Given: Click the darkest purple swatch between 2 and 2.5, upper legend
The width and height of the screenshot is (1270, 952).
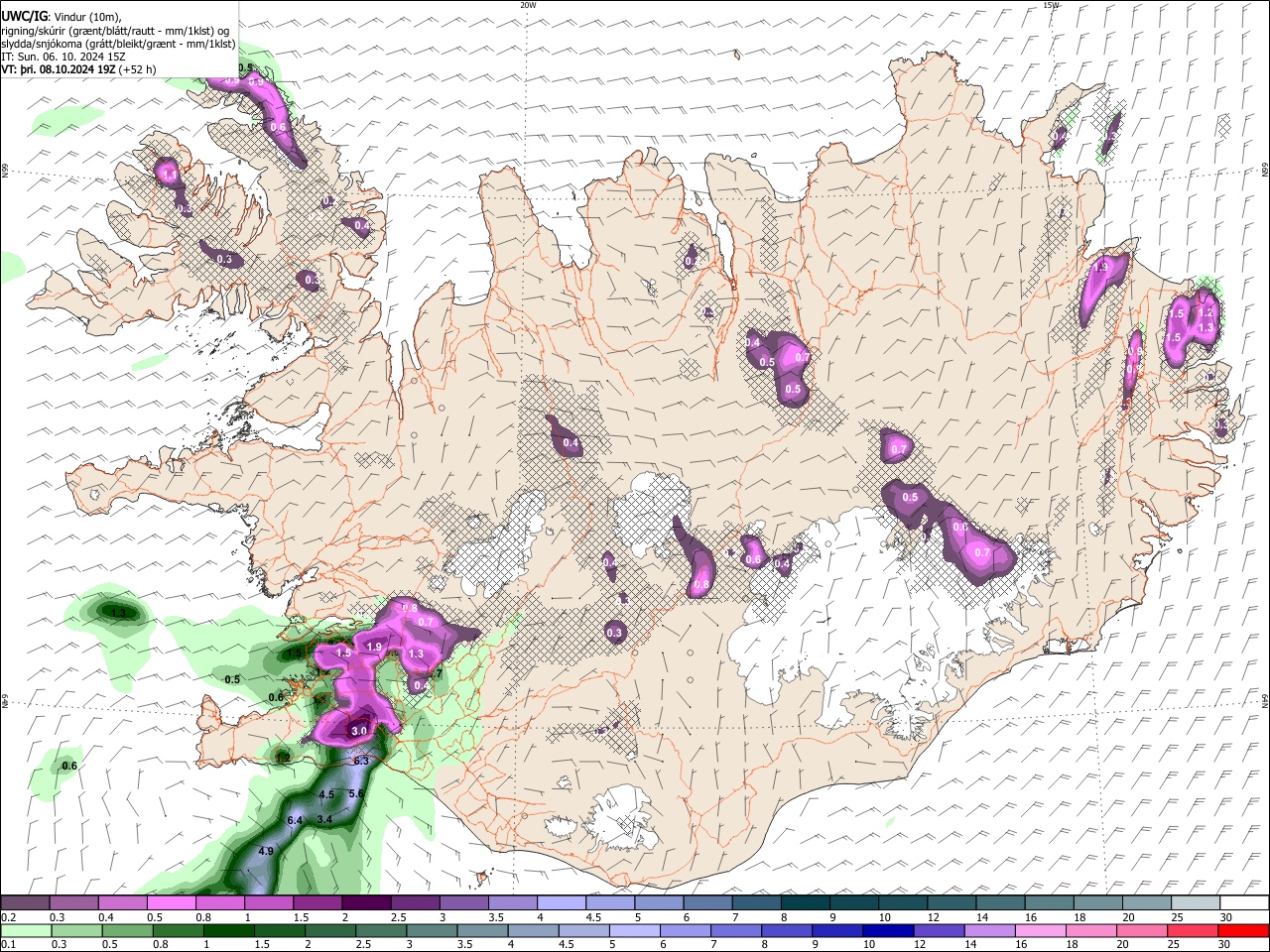Looking at the screenshot, I should pyautogui.click(x=366, y=903).
